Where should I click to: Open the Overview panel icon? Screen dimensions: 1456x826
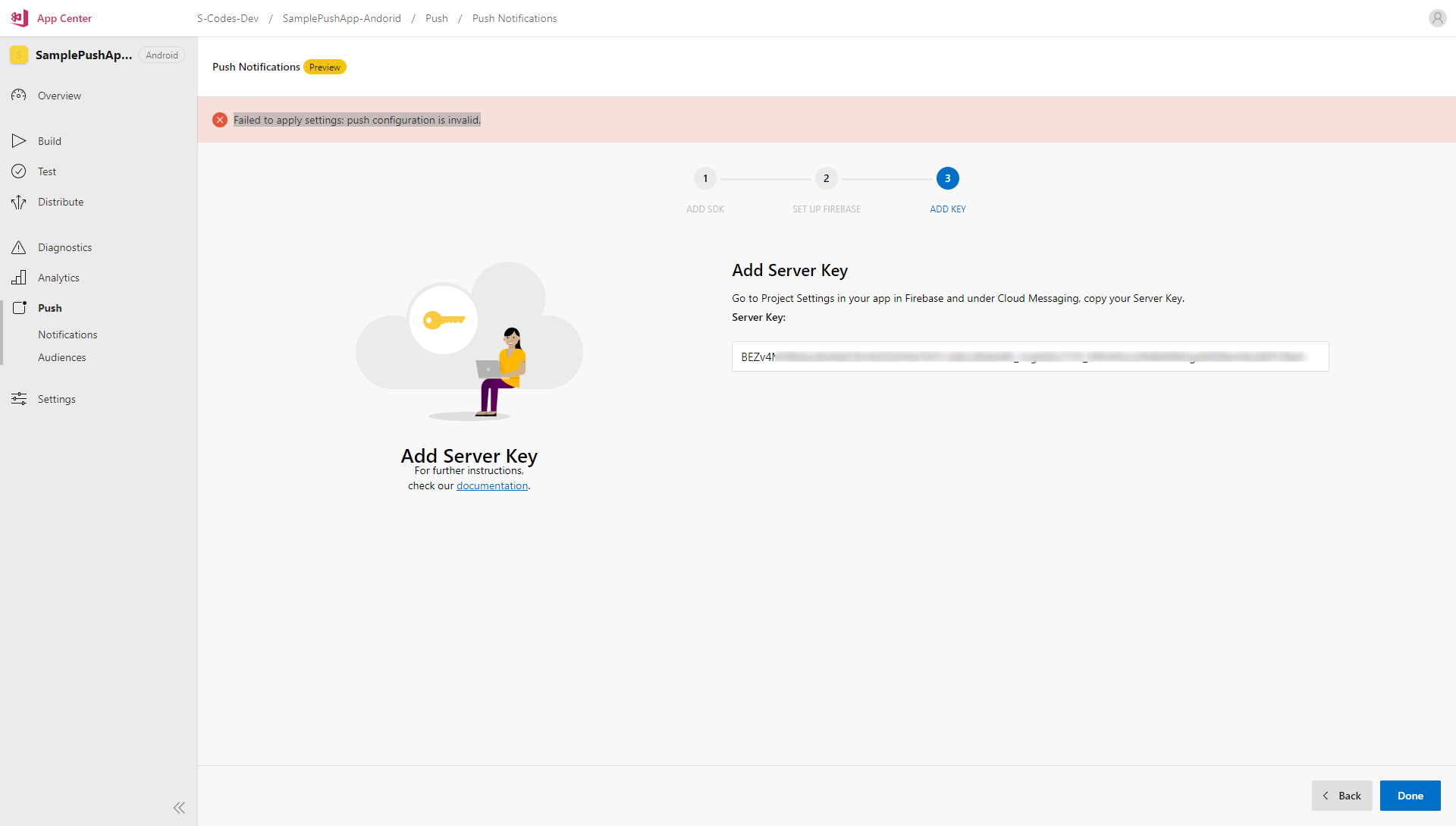[x=18, y=95]
